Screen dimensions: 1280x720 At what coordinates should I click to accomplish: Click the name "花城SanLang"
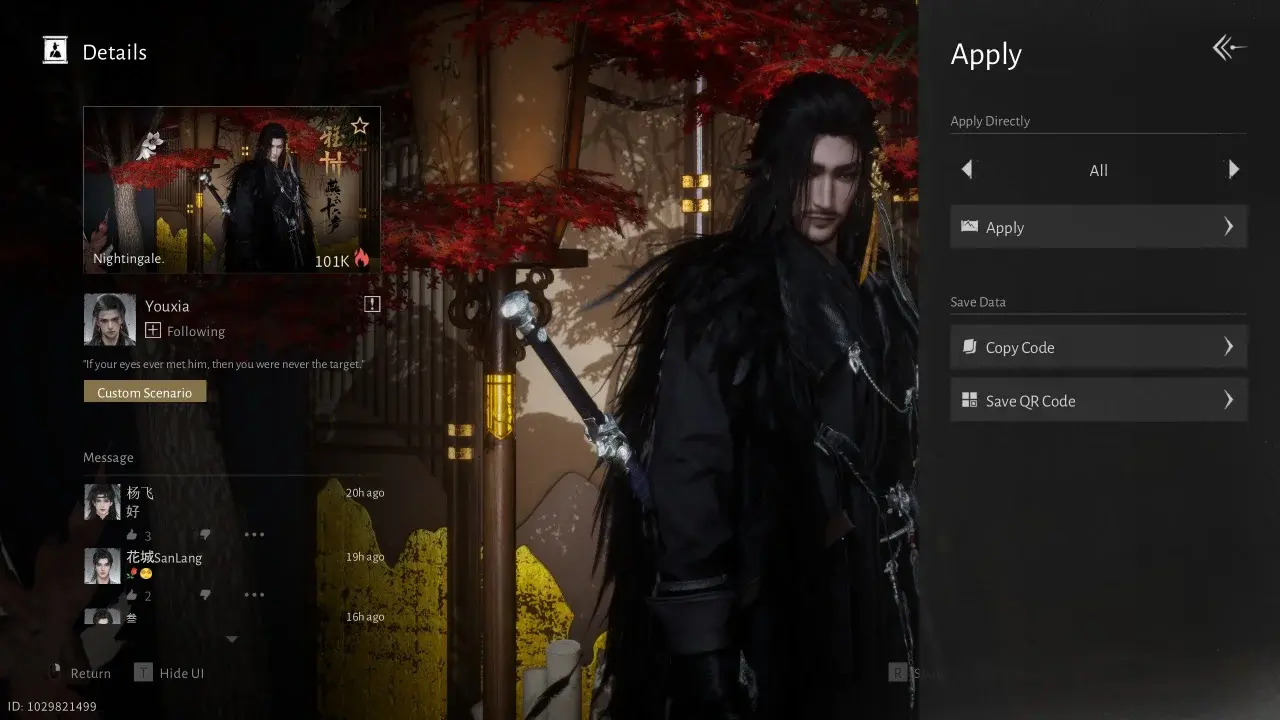164,557
